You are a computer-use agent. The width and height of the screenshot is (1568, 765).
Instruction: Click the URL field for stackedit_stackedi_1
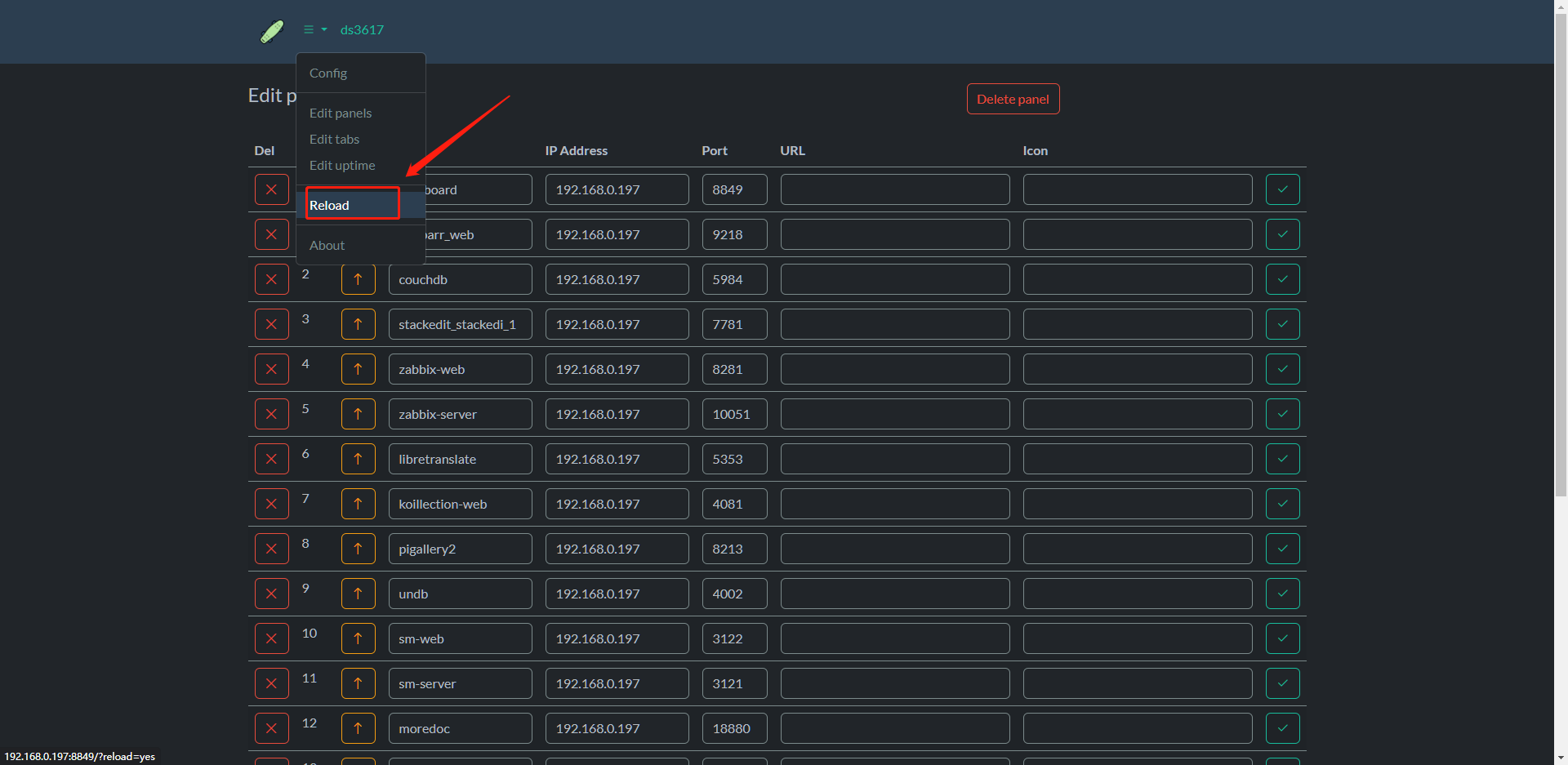tap(895, 324)
